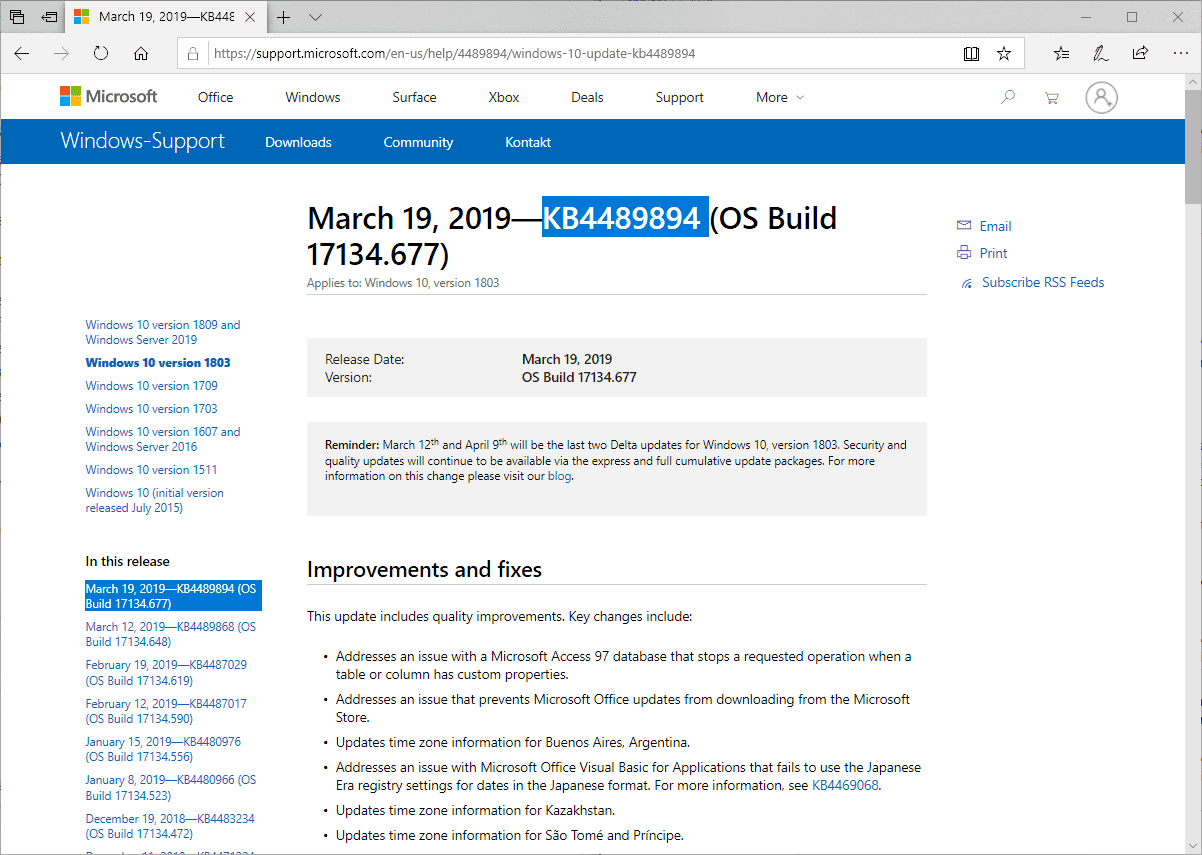Set these tabs aside icon
Viewport: 1202px width, 855px height.
click(x=49, y=17)
